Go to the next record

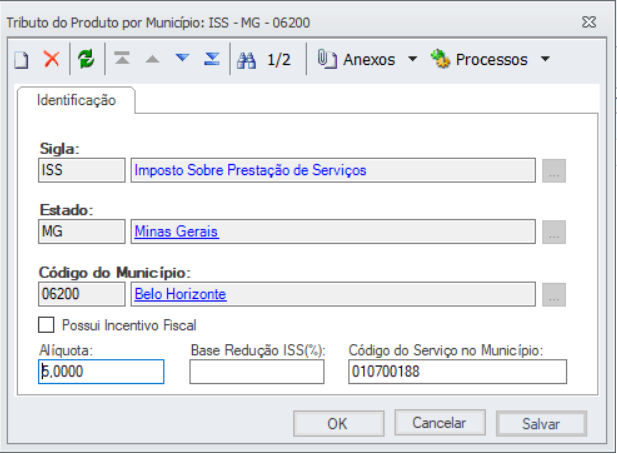[182, 58]
